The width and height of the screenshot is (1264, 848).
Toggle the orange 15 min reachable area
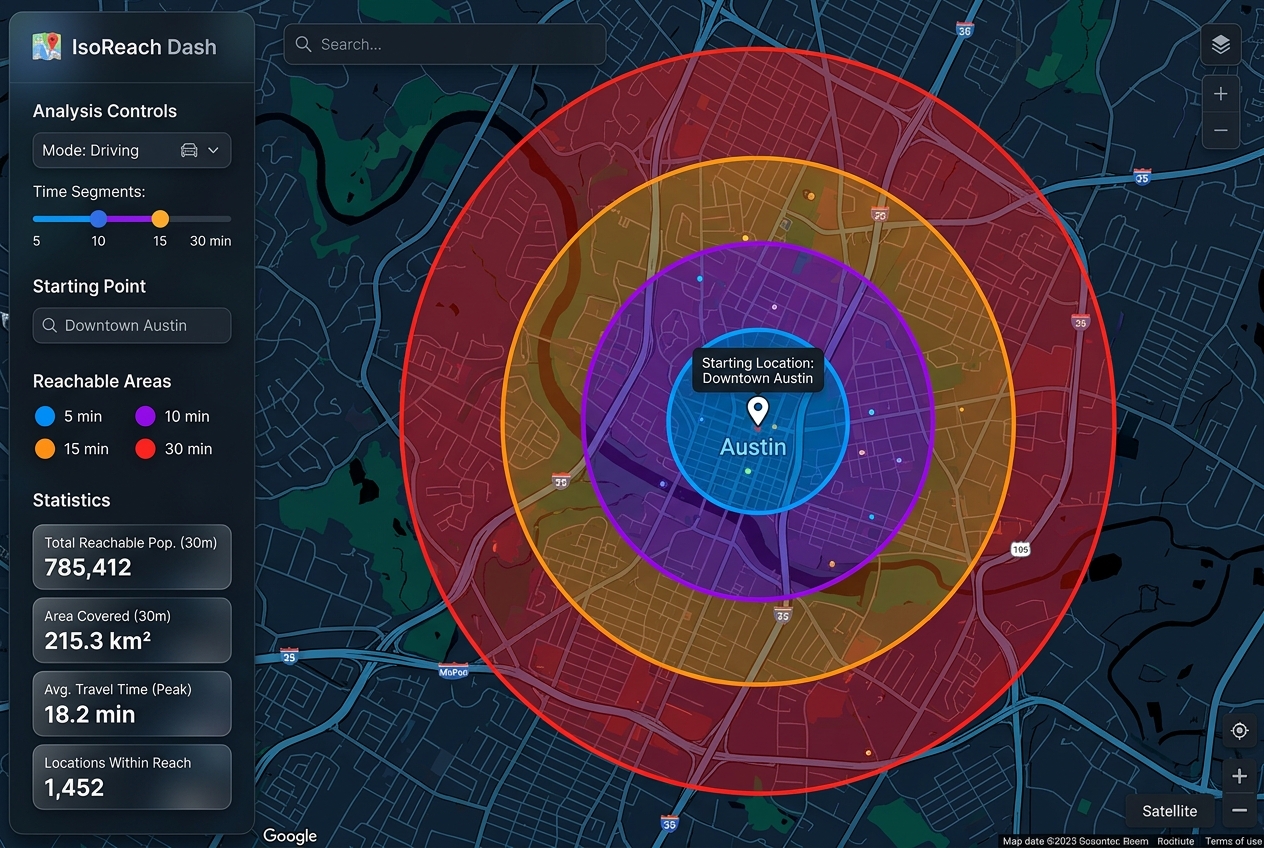tap(72, 449)
